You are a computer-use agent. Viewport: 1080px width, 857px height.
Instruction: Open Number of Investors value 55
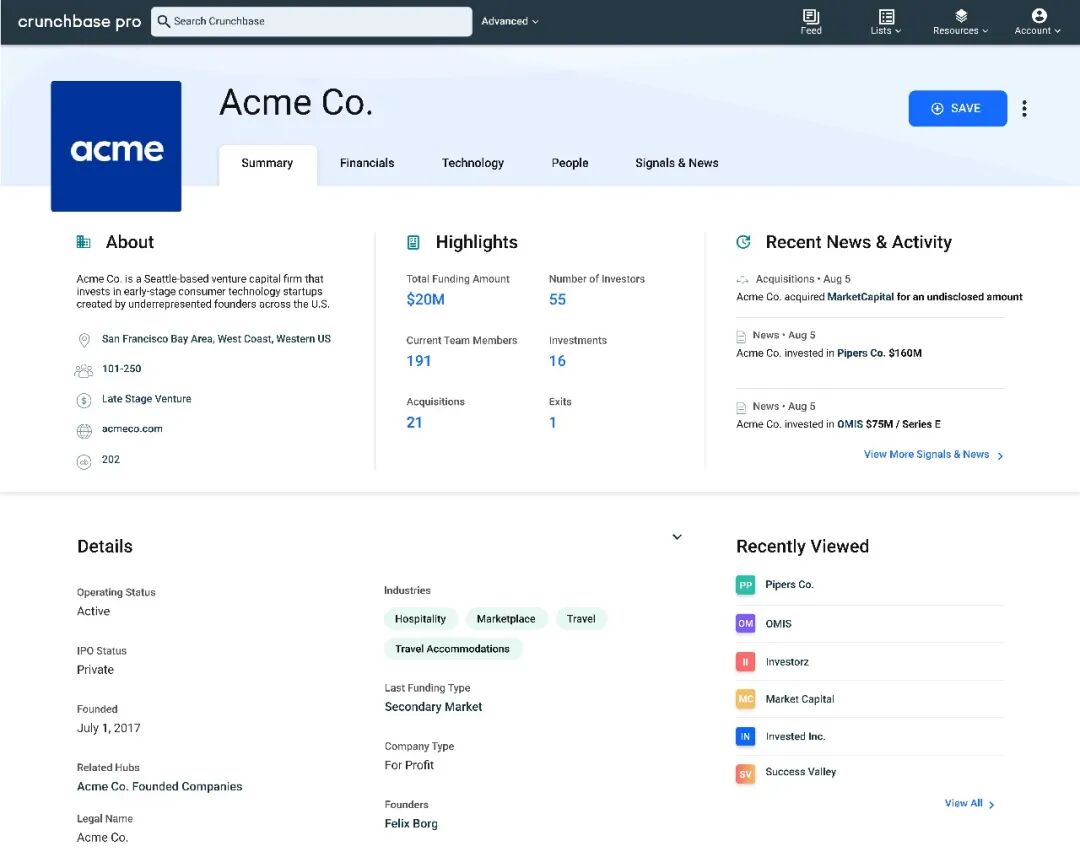[x=557, y=299]
